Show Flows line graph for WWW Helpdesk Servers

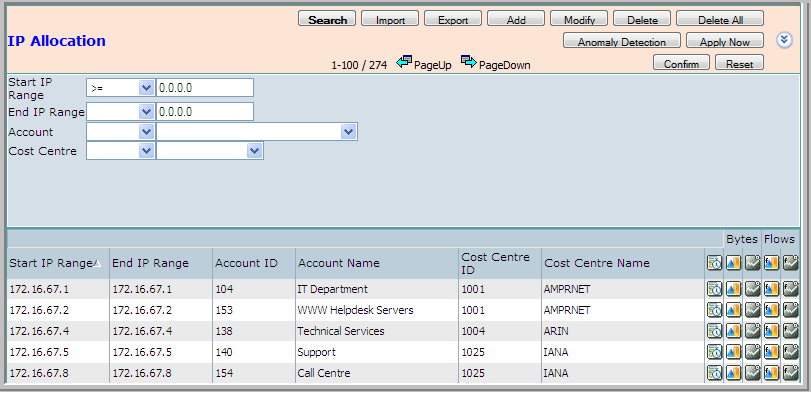point(790,310)
